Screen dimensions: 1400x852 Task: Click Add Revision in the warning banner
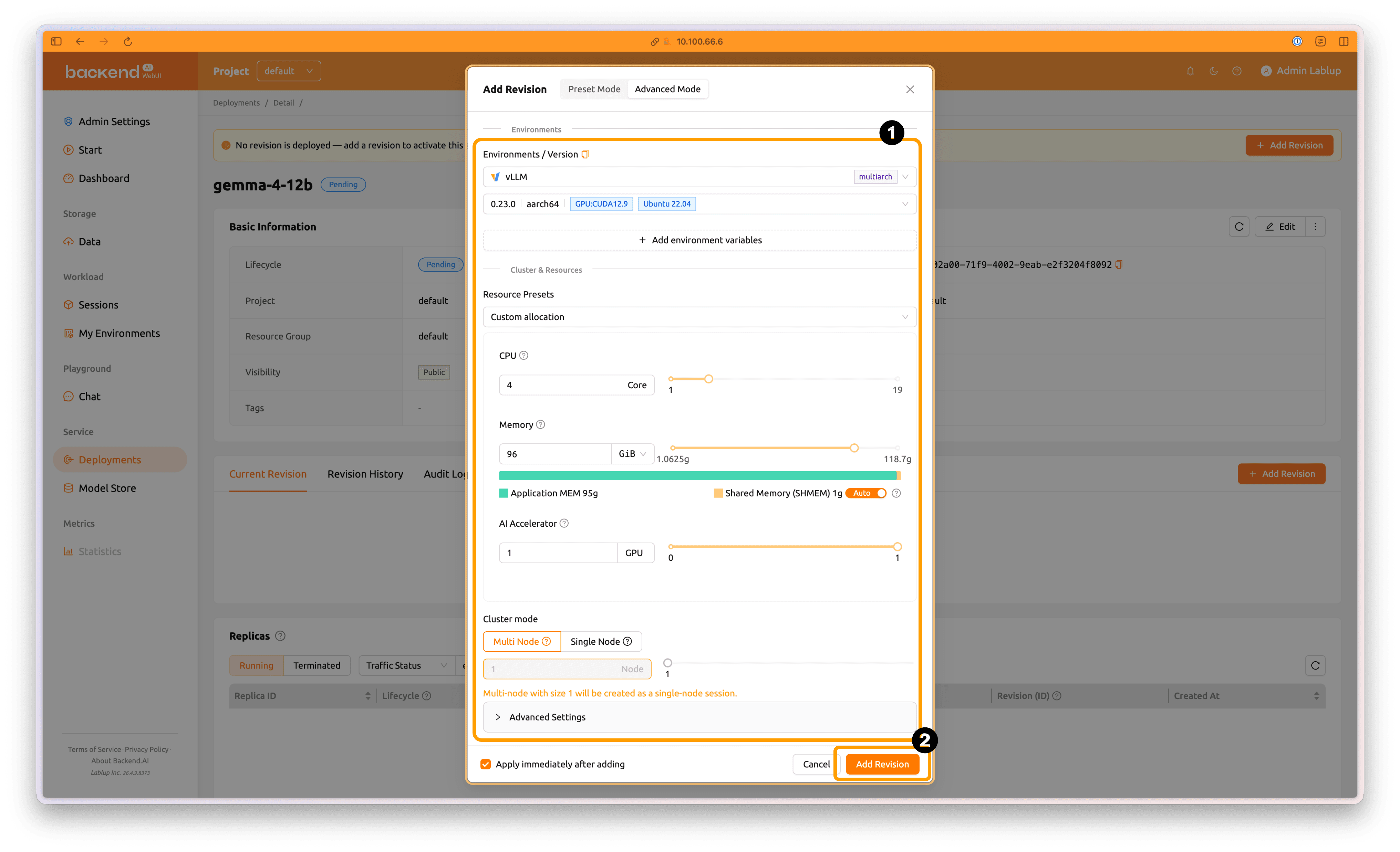[x=1289, y=145]
